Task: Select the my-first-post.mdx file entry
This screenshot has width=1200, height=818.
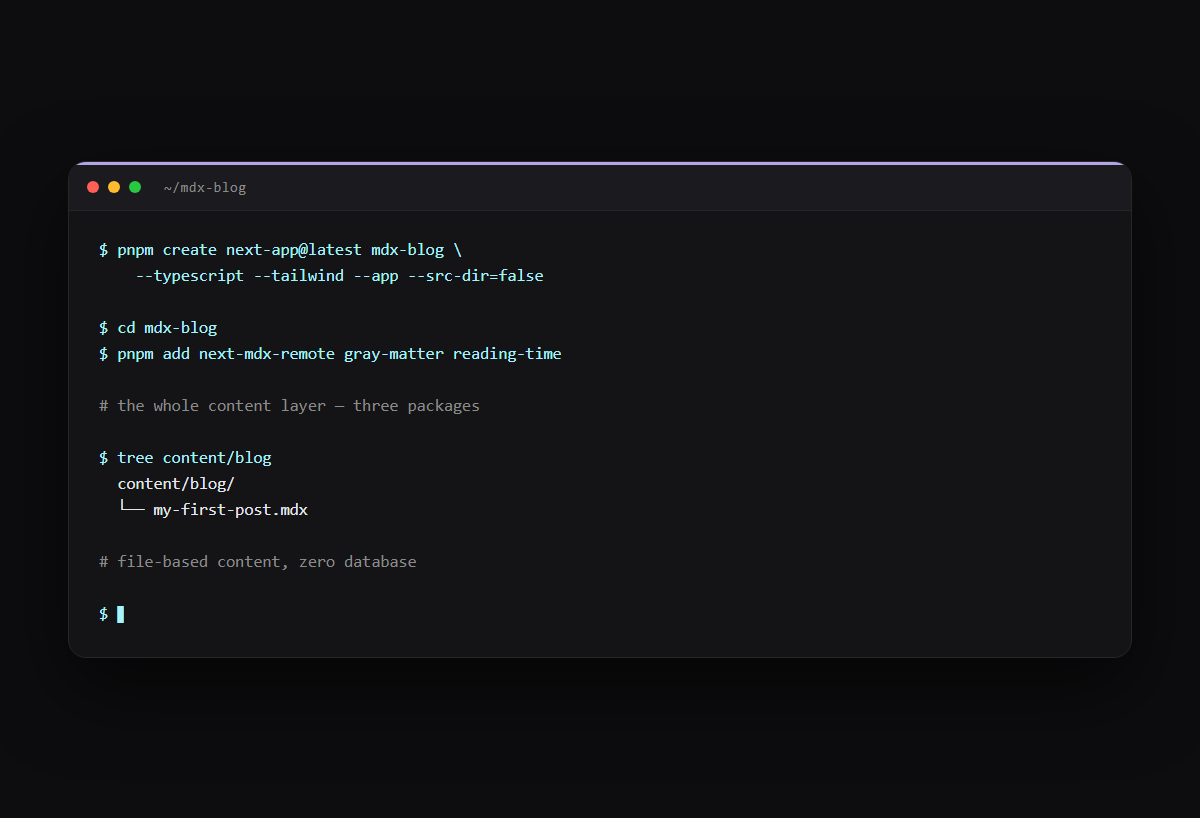Action: 230,509
